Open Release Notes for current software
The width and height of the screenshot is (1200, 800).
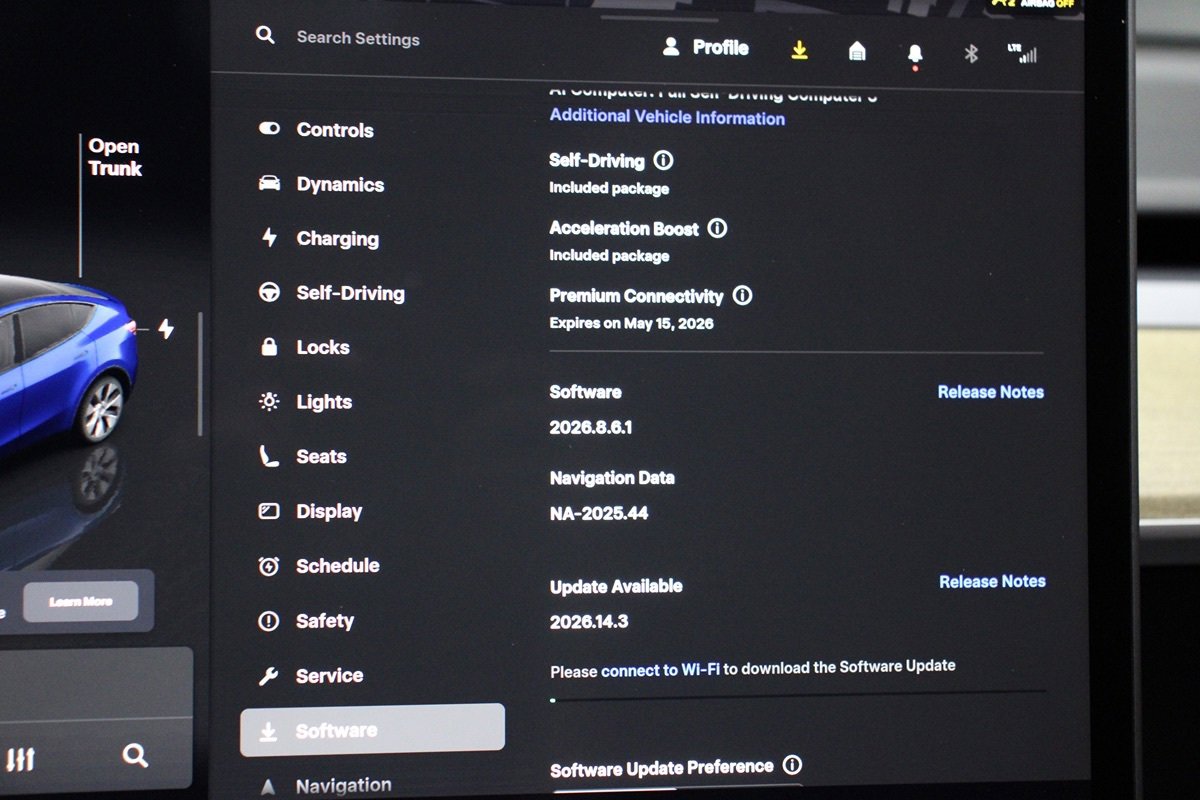[x=991, y=392]
